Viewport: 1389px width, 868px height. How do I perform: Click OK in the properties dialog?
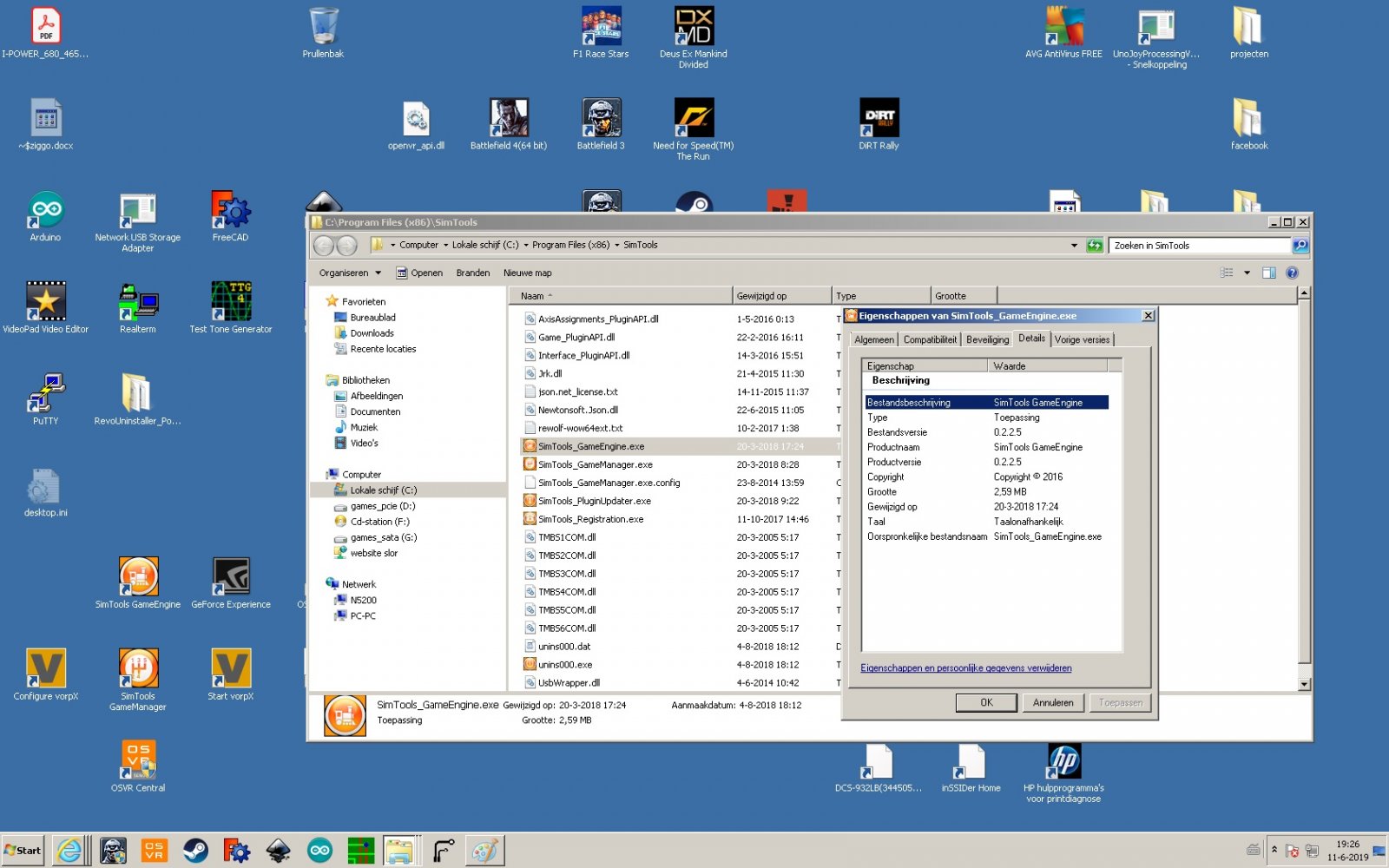point(986,703)
